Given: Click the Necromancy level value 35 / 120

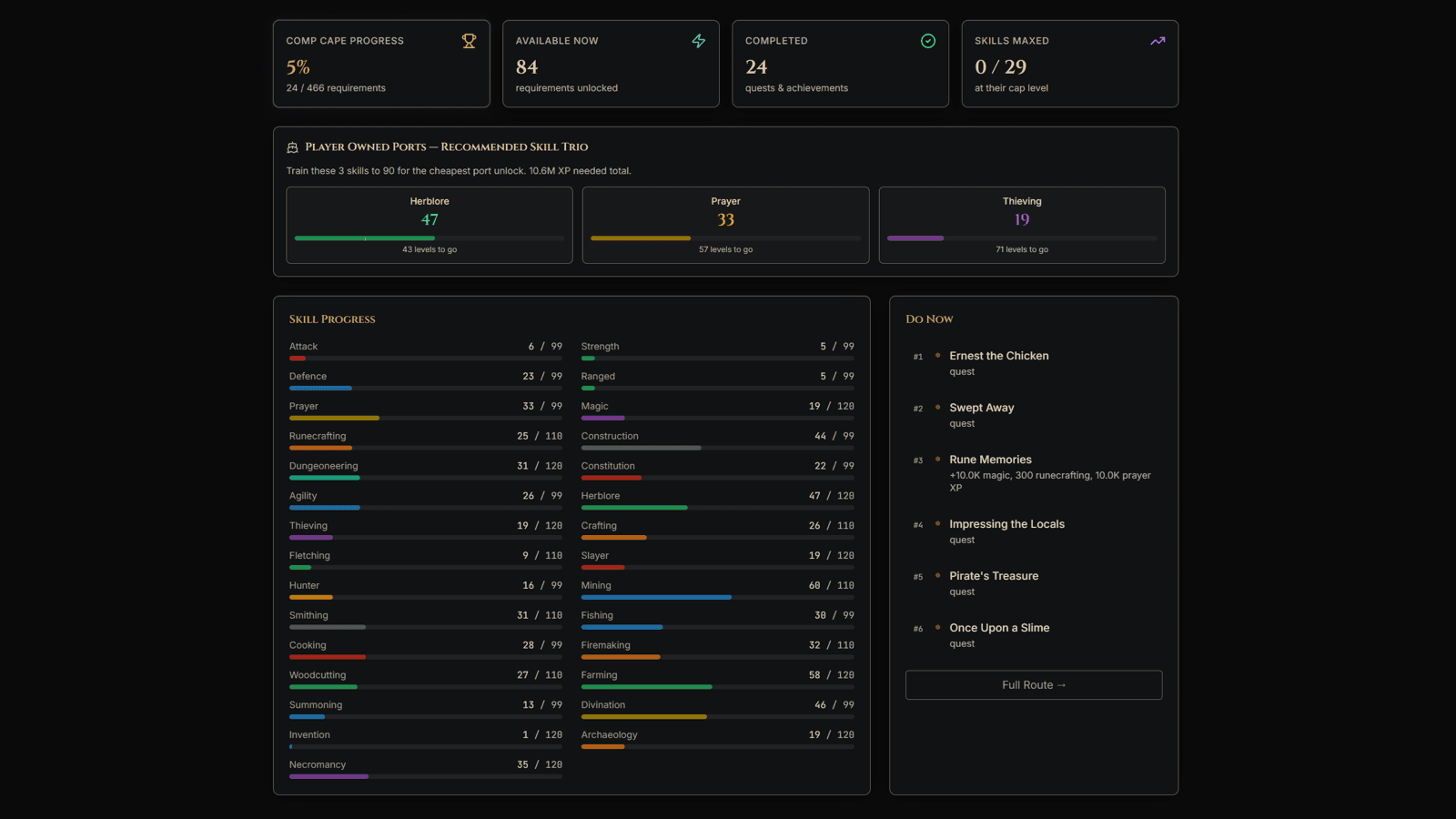Looking at the screenshot, I should pyautogui.click(x=540, y=765).
